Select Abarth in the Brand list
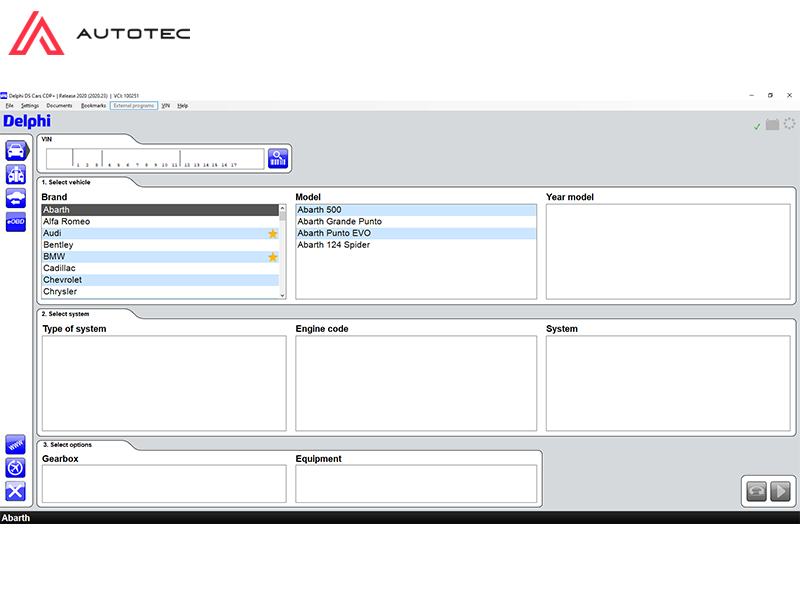Image resolution: width=800 pixels, height=600 pixels. tap(160, 210)
